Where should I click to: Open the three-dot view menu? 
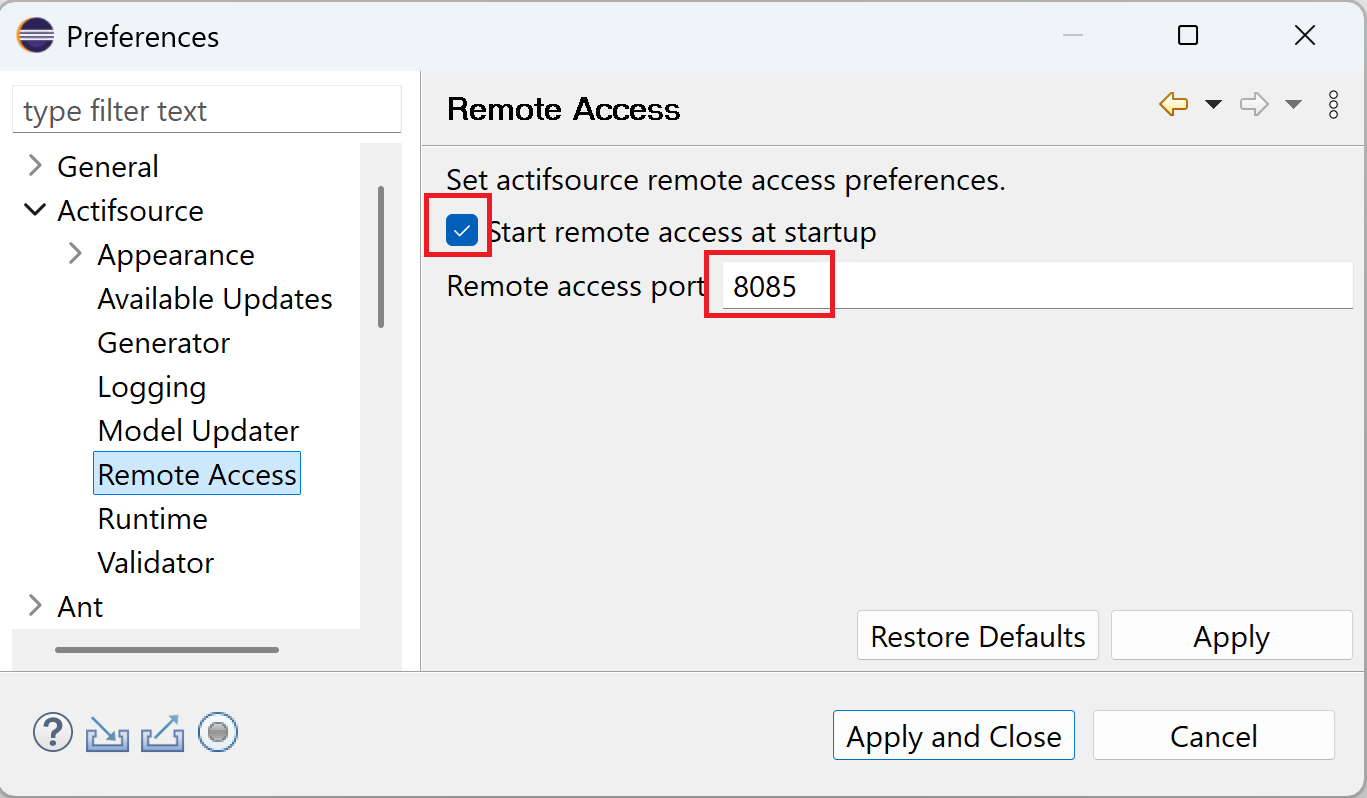pos(1333,104)
